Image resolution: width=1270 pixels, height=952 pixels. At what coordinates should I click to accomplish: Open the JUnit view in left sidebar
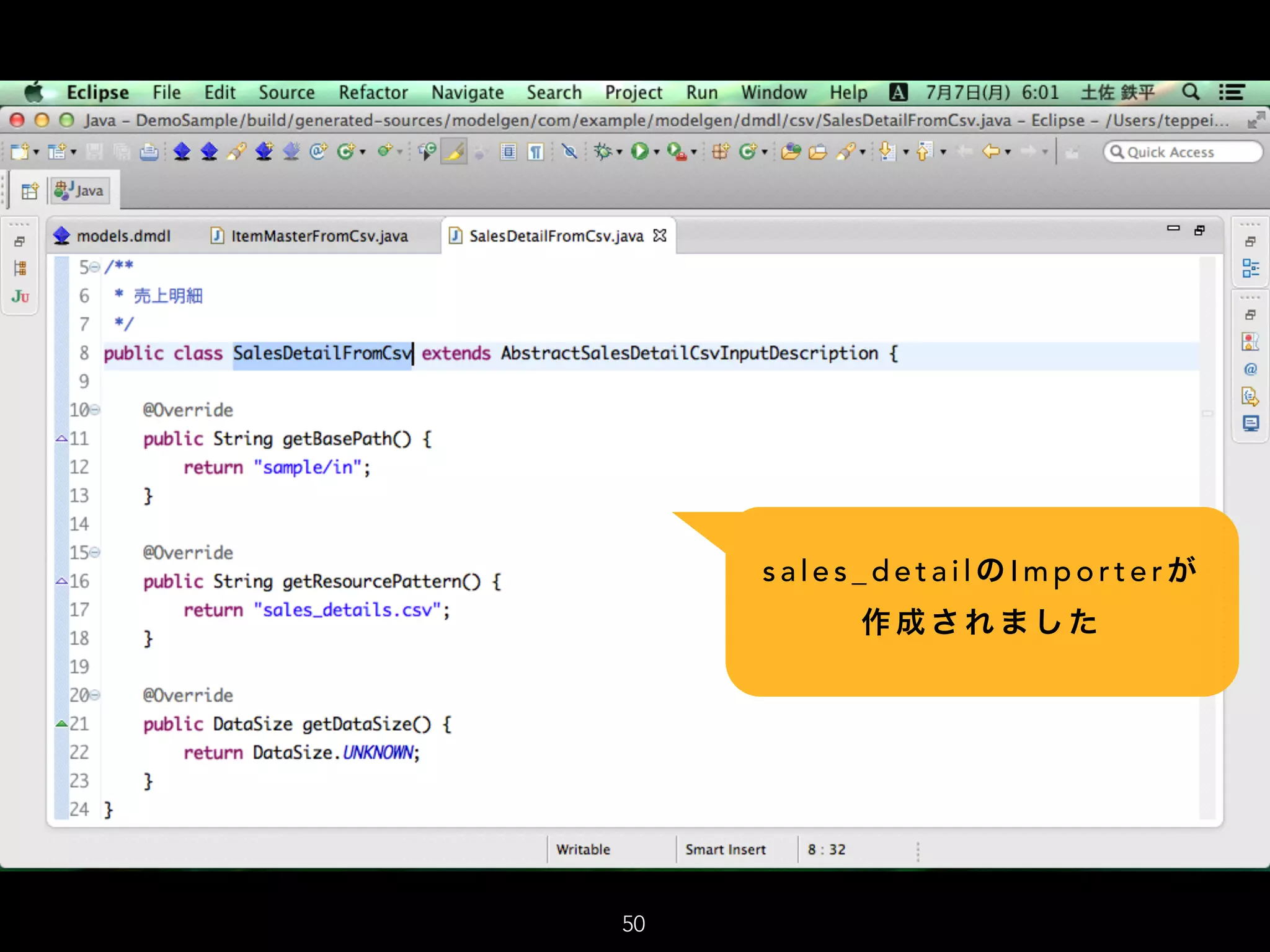(20, 297)
